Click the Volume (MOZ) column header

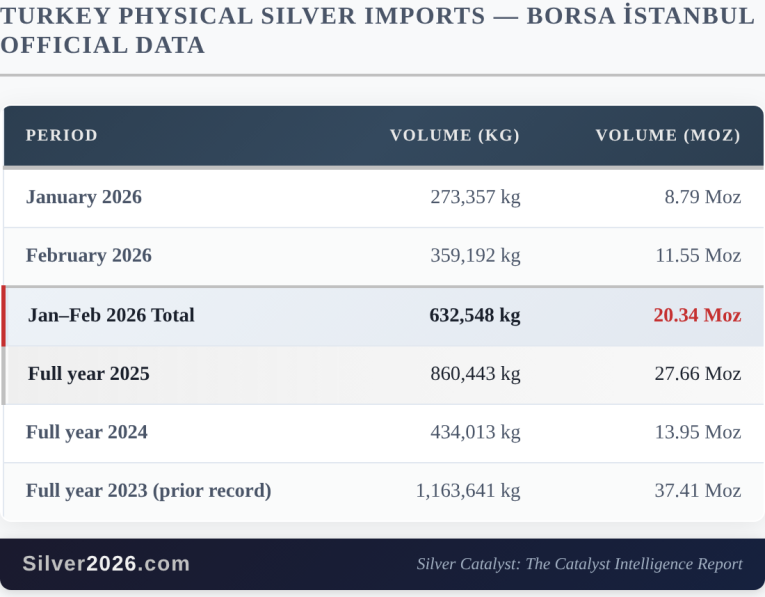pyautogui.click(x=668, y=135)
